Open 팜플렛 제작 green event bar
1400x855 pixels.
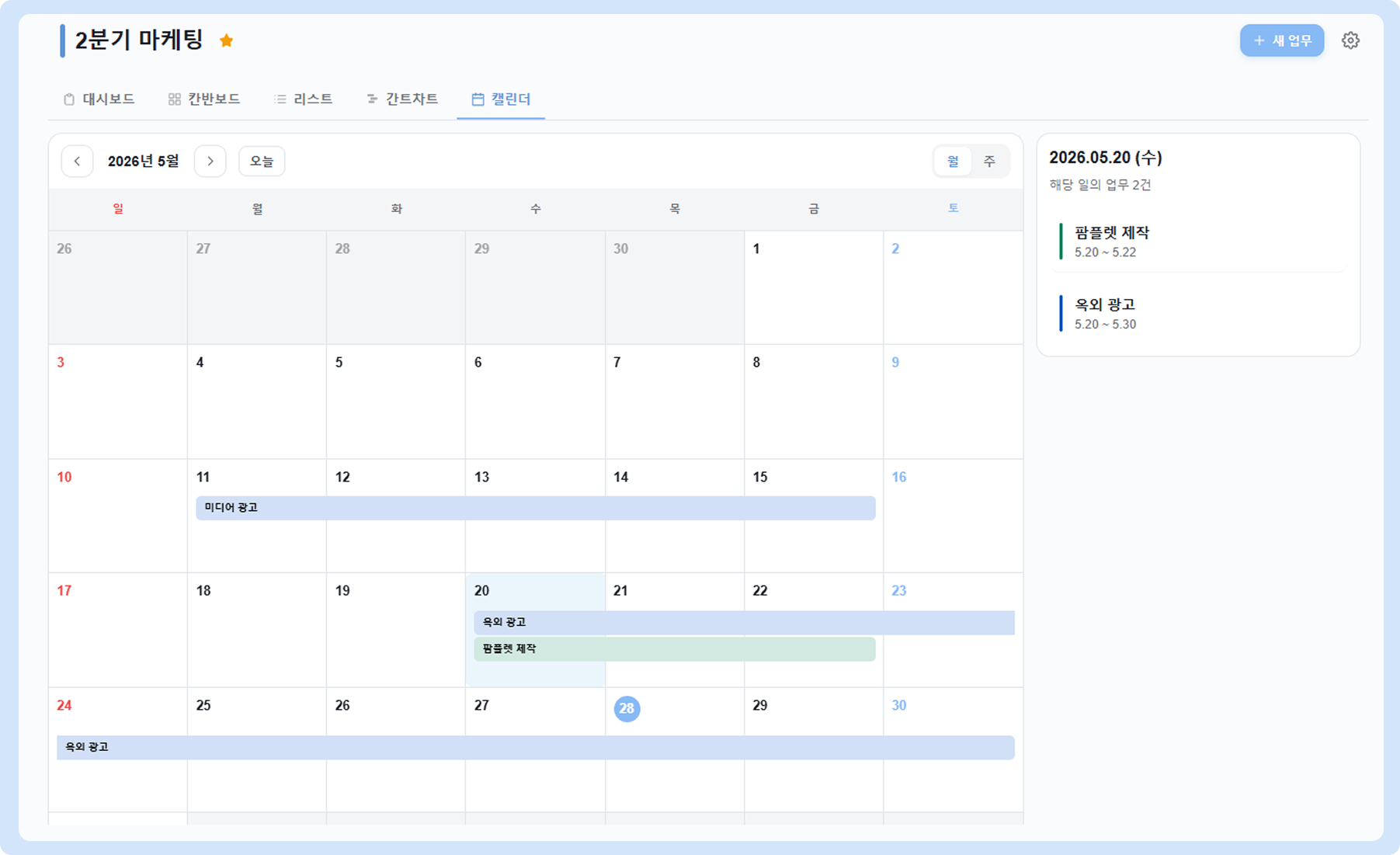[x=675, y=649]
